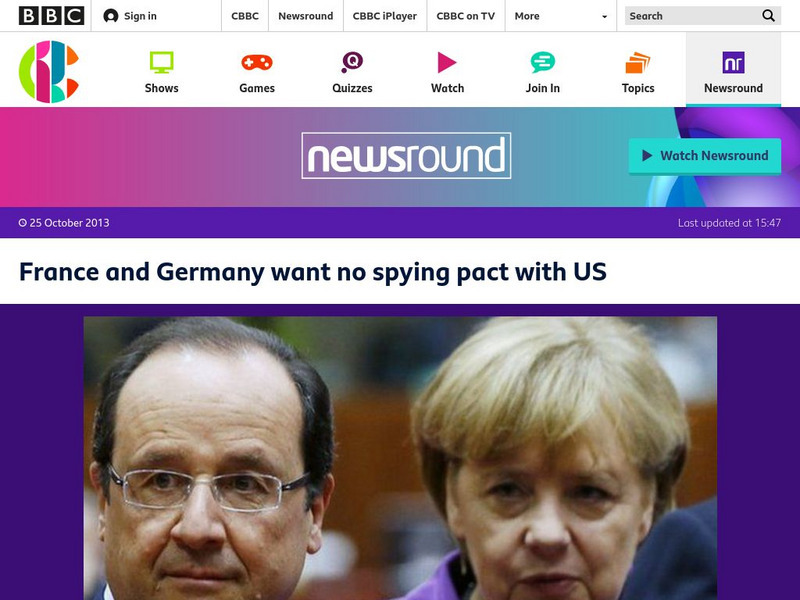Open Quizzes with the Q icon

tap(352, 62)
